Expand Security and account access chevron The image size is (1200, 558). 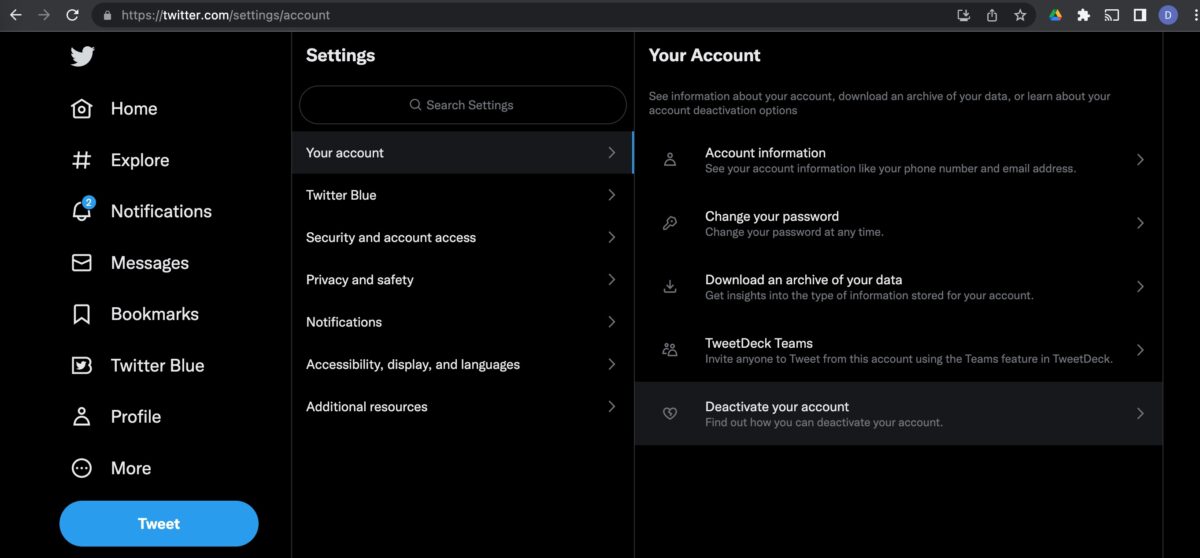tap(612, 237)
